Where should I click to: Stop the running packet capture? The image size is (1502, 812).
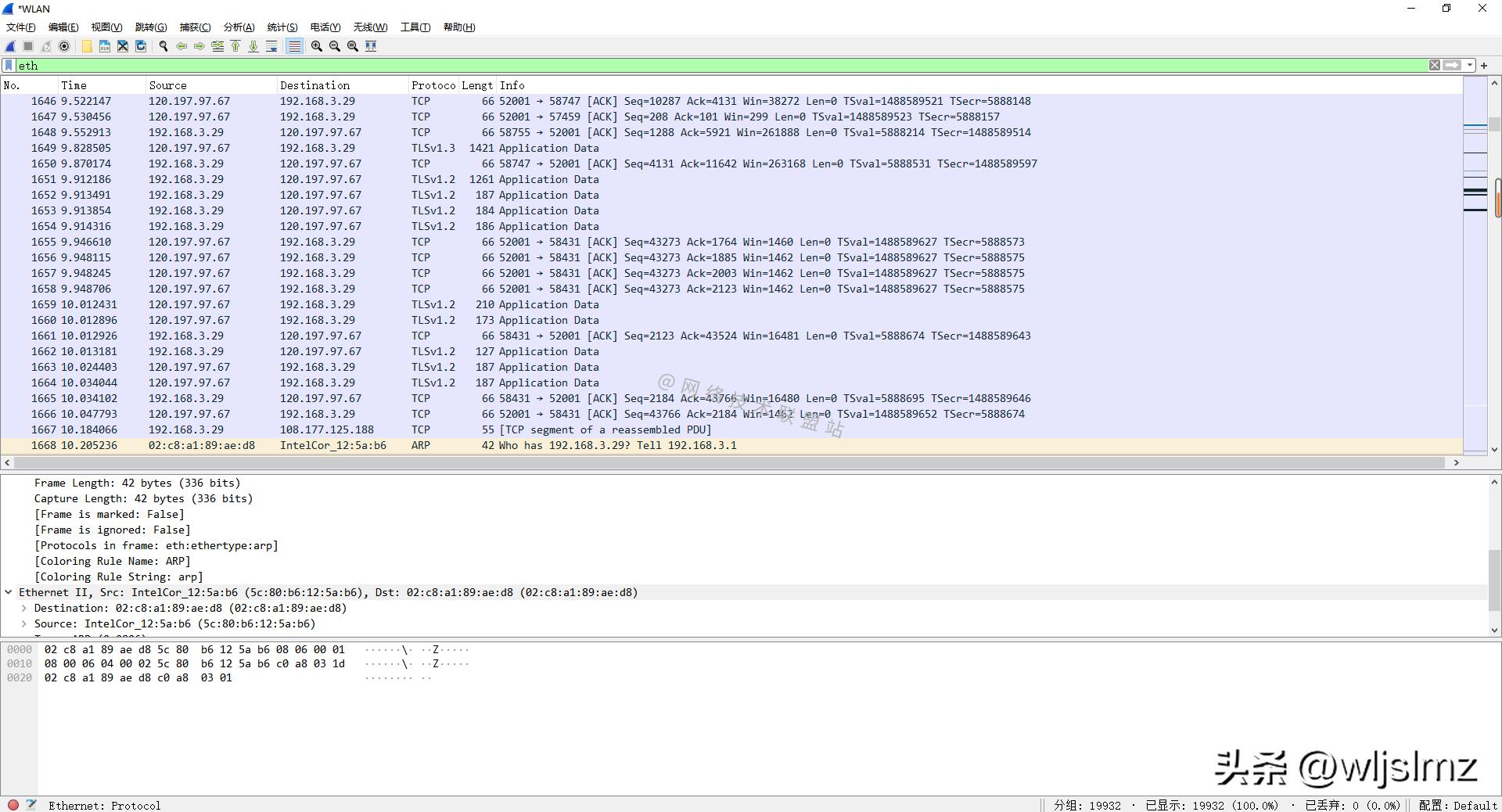coord(28,46)
